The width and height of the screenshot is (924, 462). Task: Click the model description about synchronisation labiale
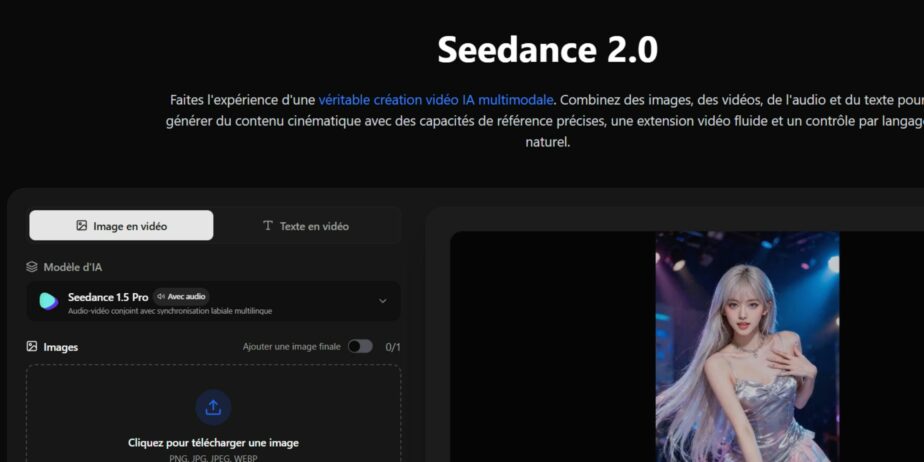pyautogui.click(x=169, y=311)
